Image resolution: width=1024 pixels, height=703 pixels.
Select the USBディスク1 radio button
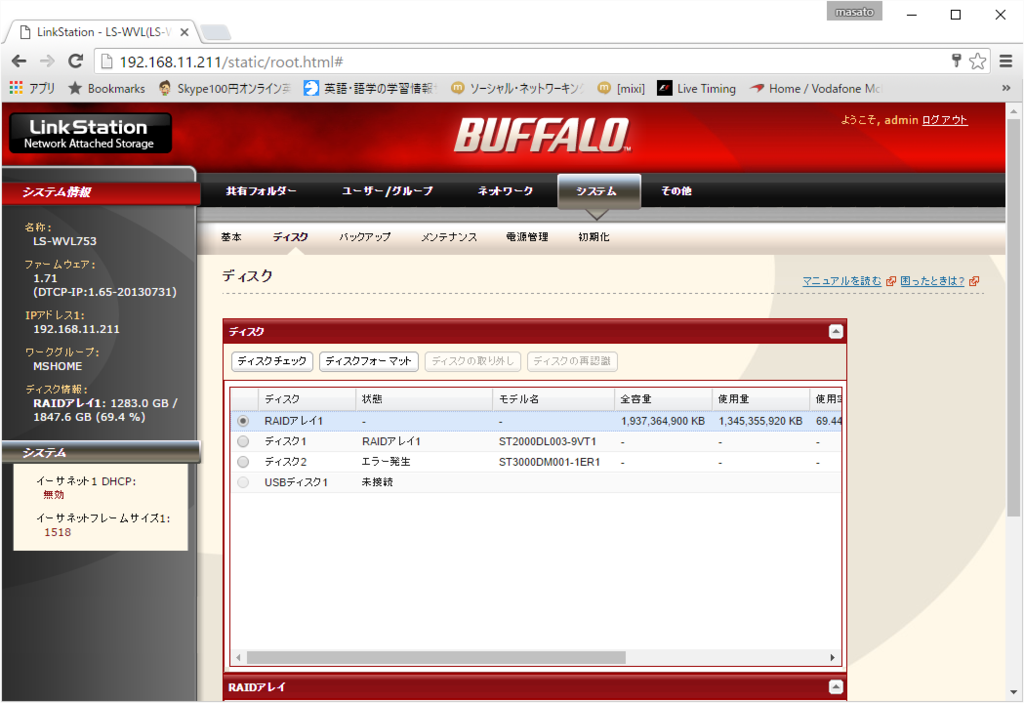243,482
